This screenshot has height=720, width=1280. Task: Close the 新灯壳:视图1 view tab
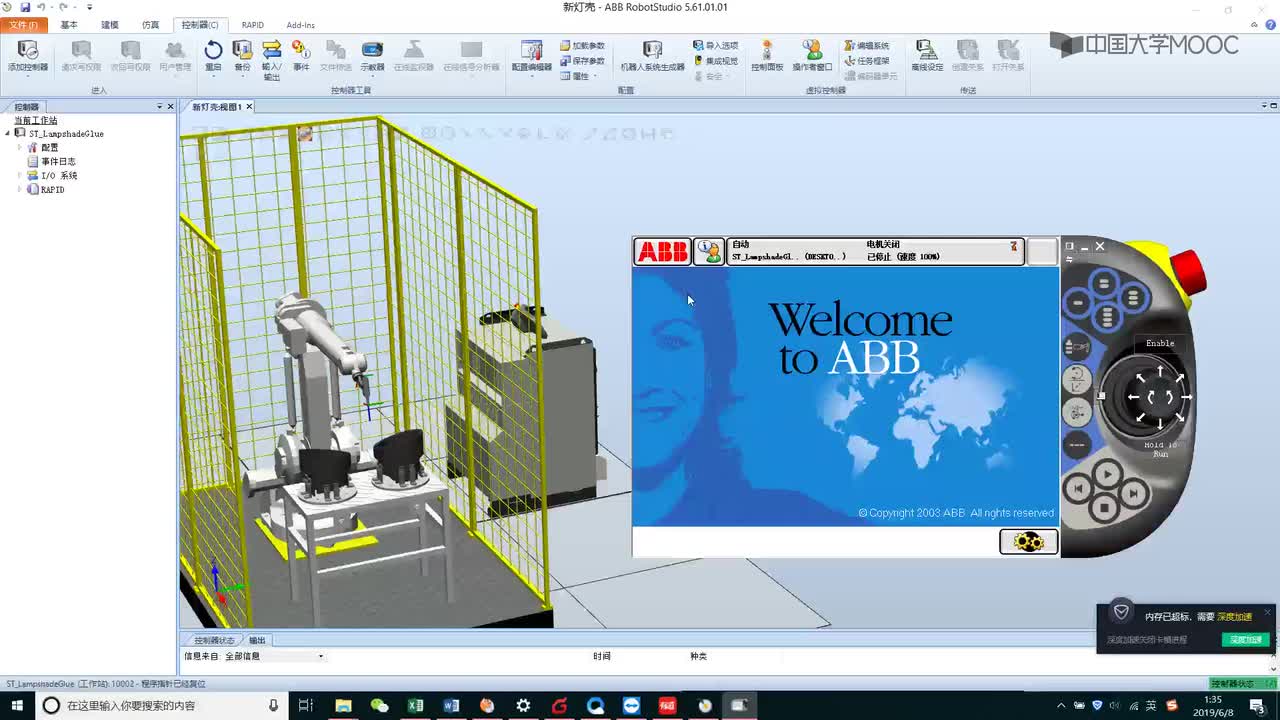(249, 106)
